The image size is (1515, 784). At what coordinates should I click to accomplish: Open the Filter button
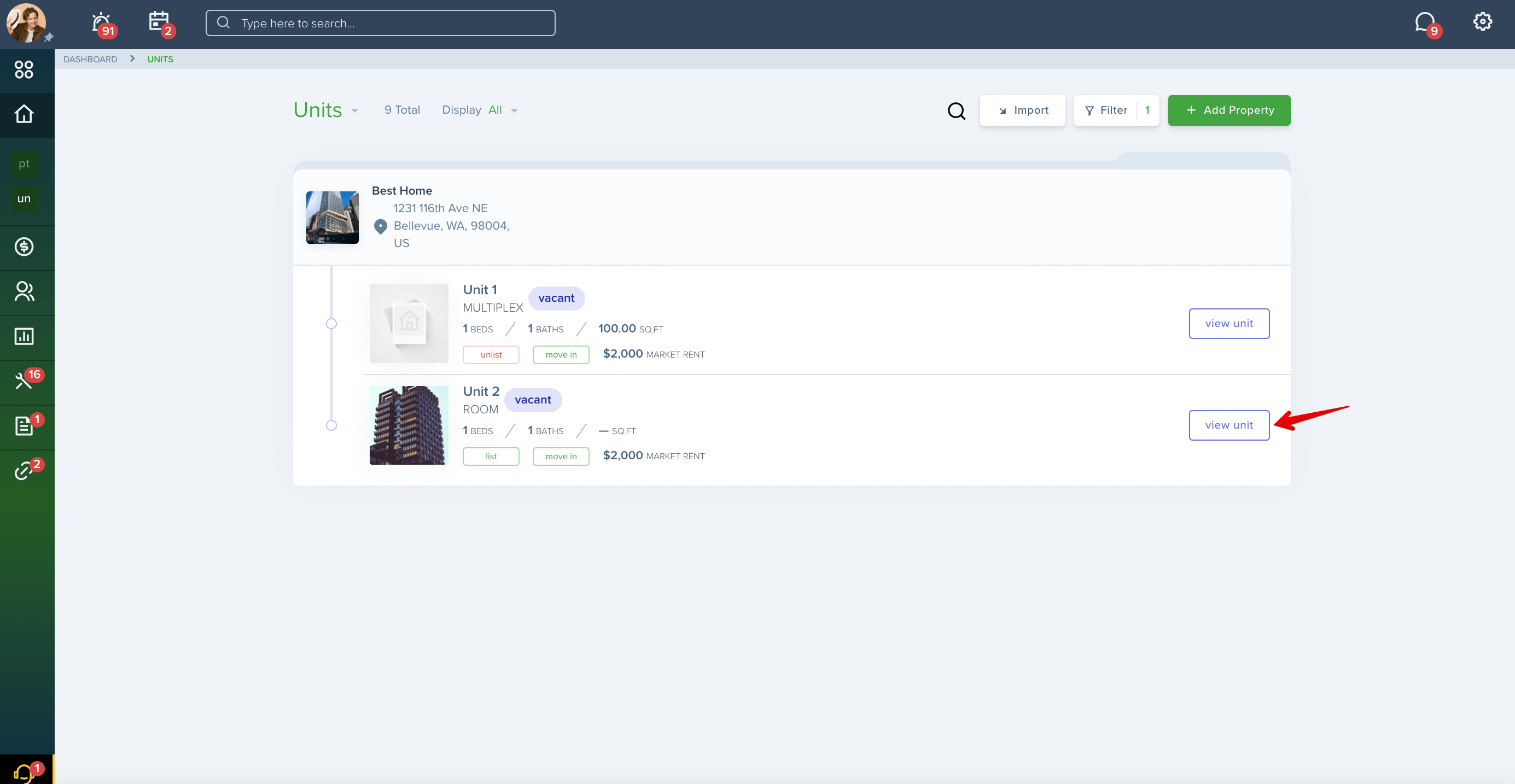(x=1116, y=110)
